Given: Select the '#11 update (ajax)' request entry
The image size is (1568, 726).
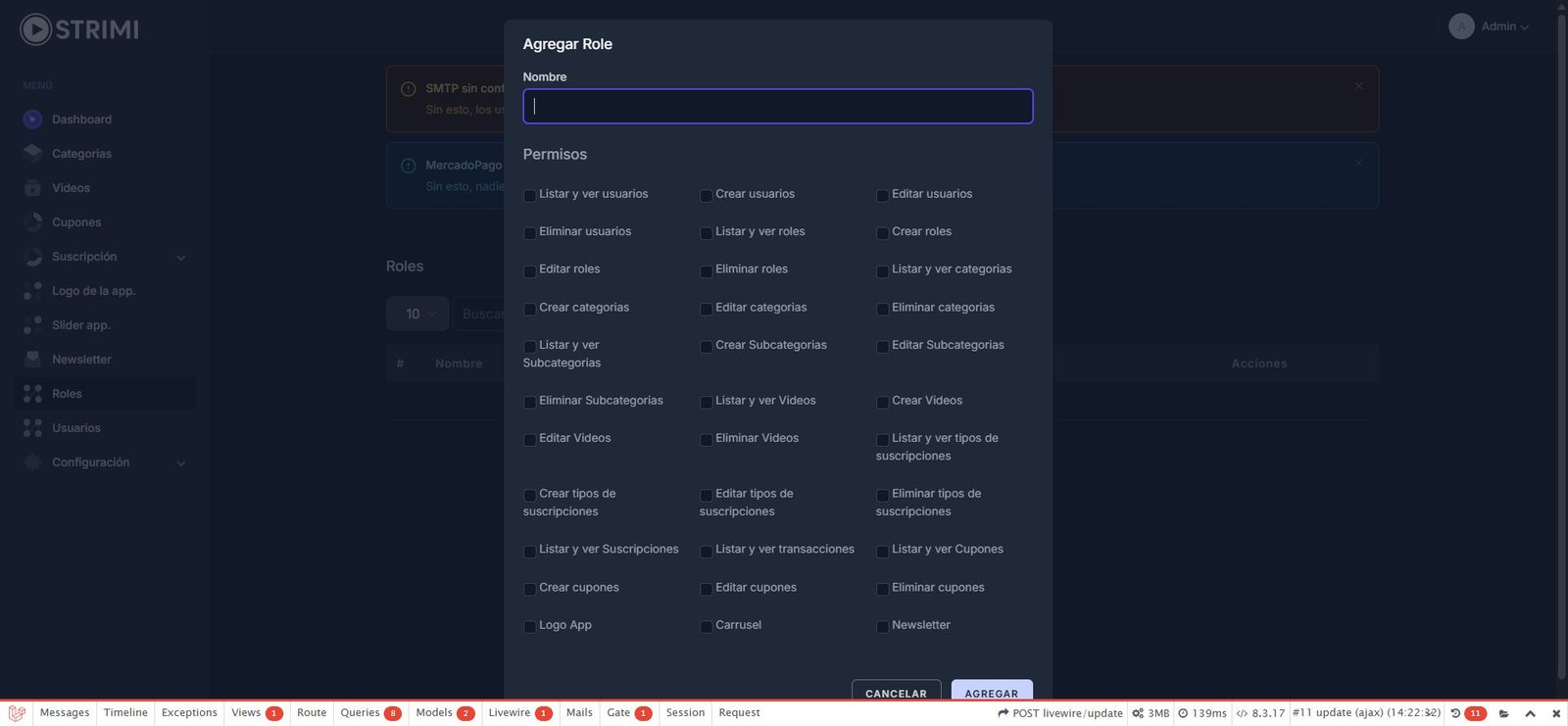Looking at the screenshot, I should [x=1367, y=713].
